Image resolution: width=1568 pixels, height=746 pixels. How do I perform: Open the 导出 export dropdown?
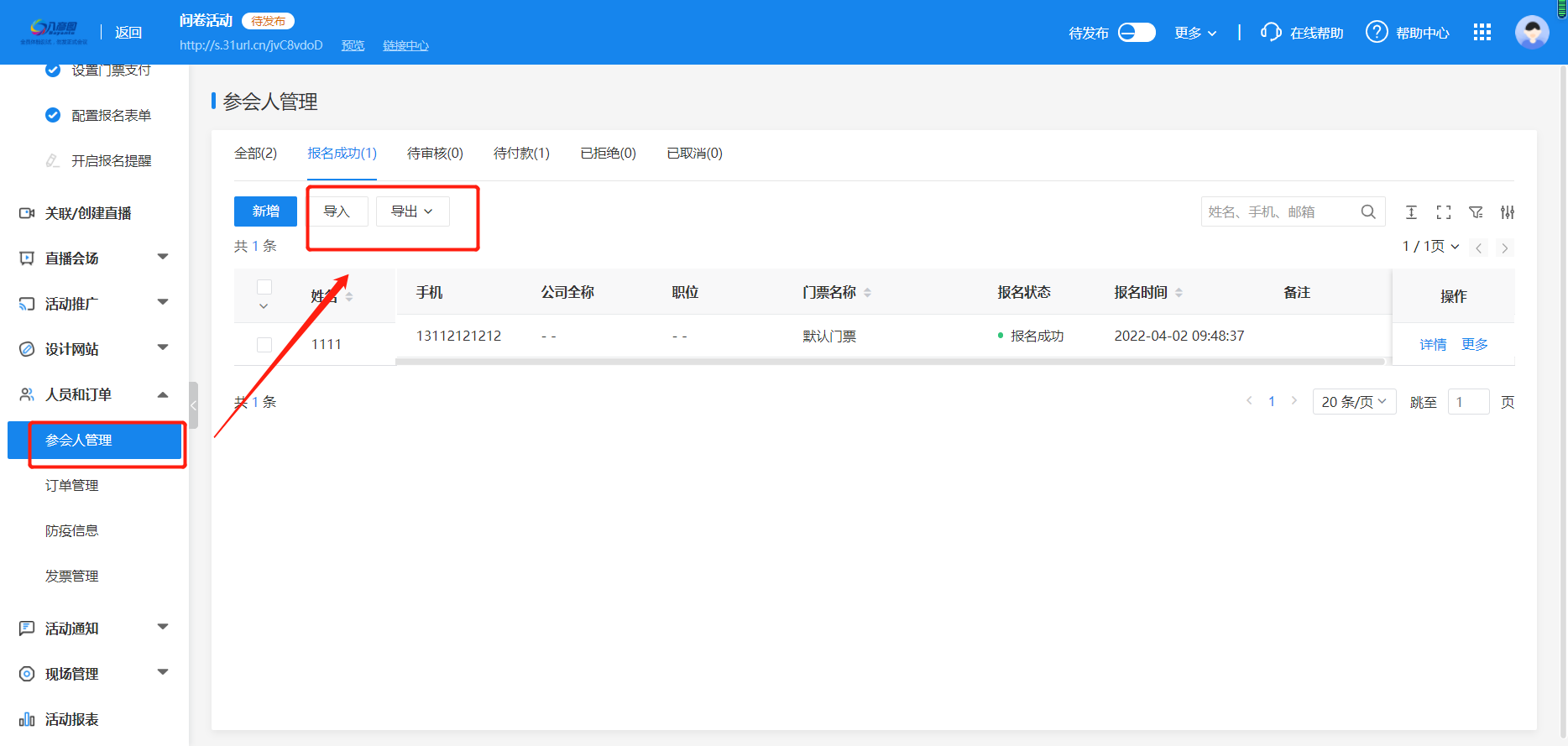pyautogui.click(x=412, y=211)
